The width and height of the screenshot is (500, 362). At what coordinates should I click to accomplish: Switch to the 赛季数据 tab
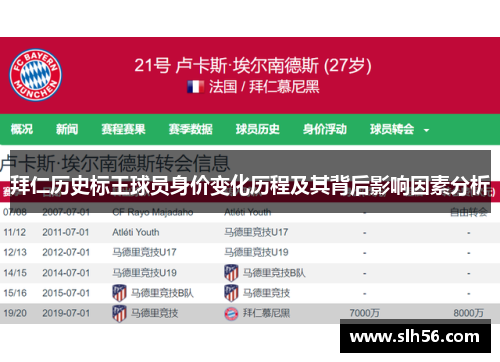click(191, 129)
